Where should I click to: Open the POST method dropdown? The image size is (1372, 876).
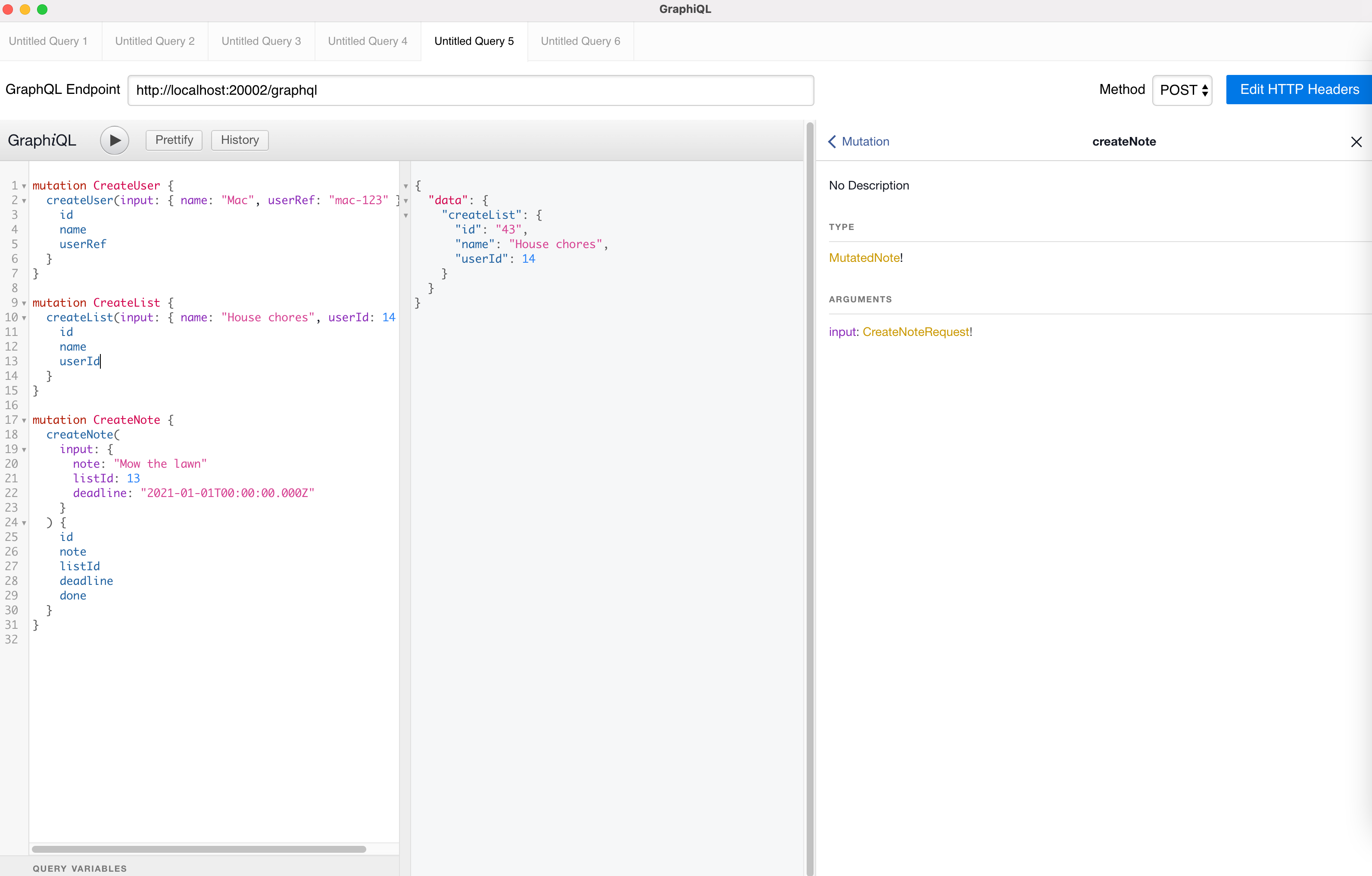(x=1182, y=90)
